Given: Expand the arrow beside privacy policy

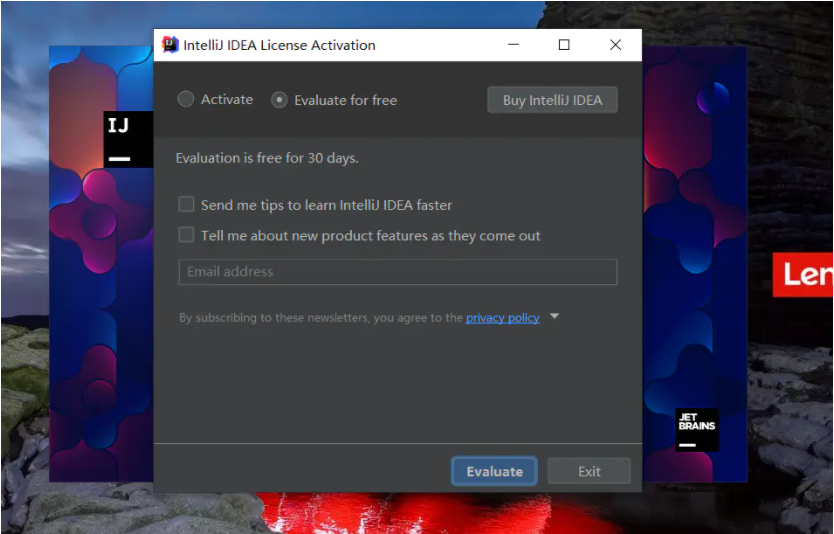Looking at the screenshot, I should click(x=554, y=316).
